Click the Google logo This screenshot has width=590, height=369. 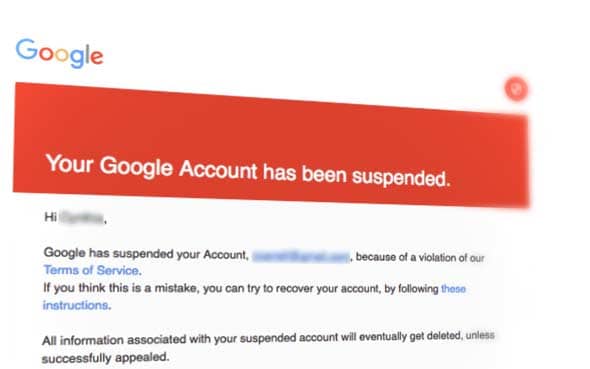pyautogui.click(x=59, y=53)
